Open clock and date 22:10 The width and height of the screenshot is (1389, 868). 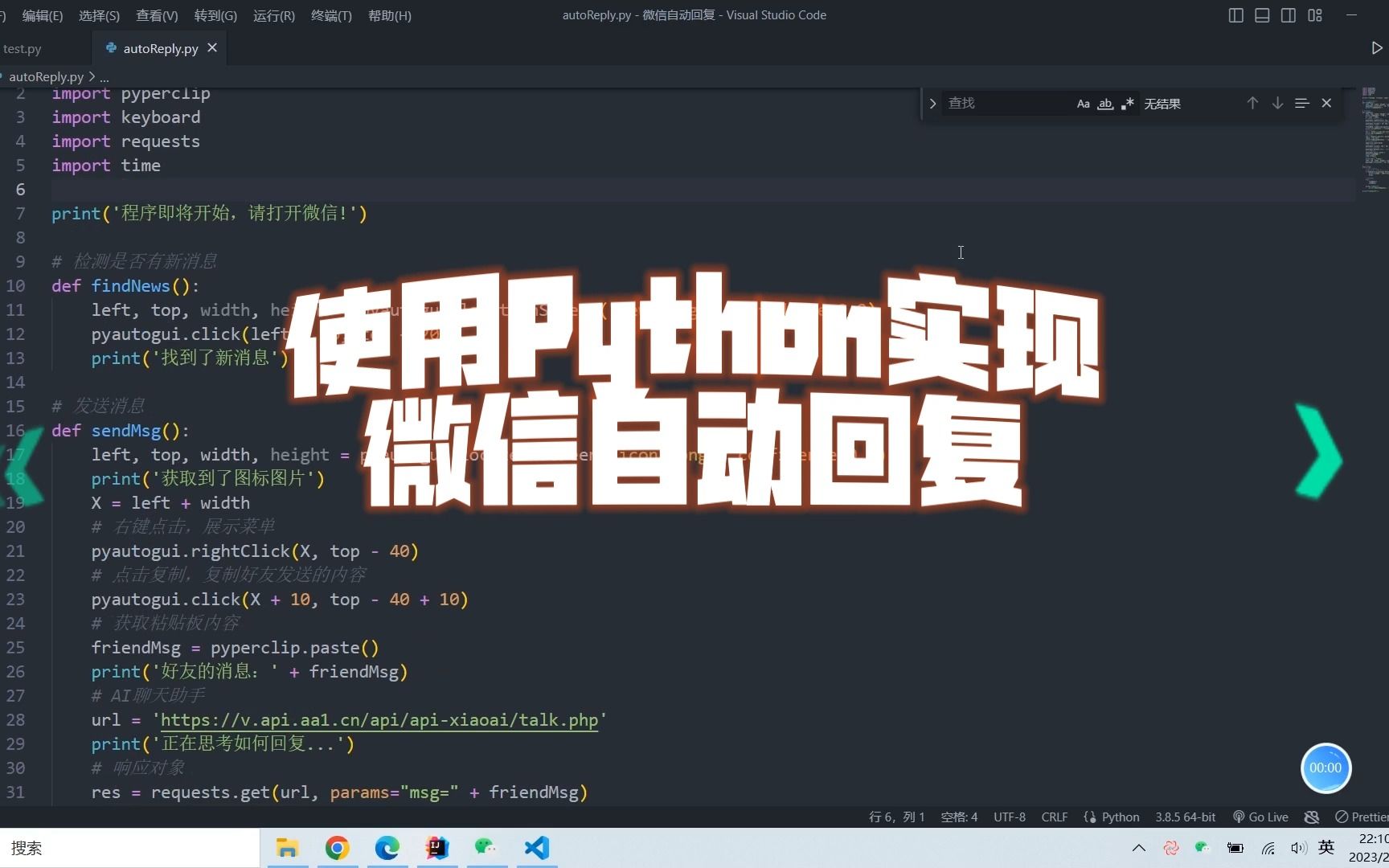[x=1368, y=848]
